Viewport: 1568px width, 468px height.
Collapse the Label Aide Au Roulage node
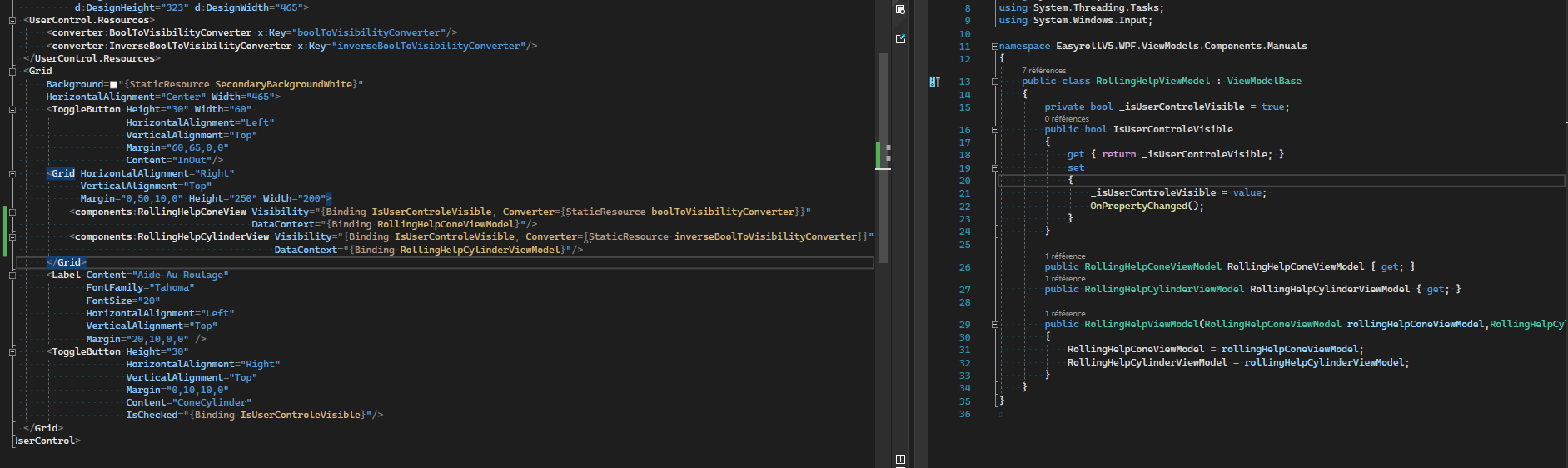coord(12,275)
